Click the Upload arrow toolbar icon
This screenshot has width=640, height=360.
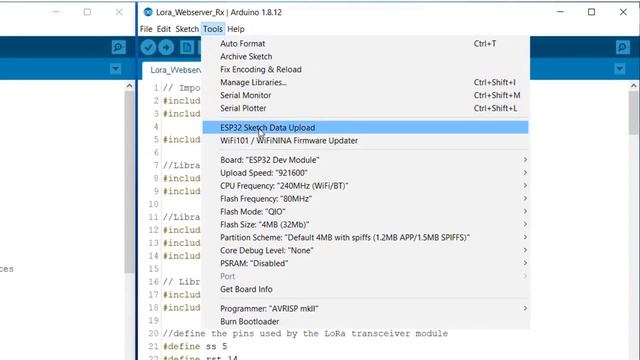click(x=166, y=47)
